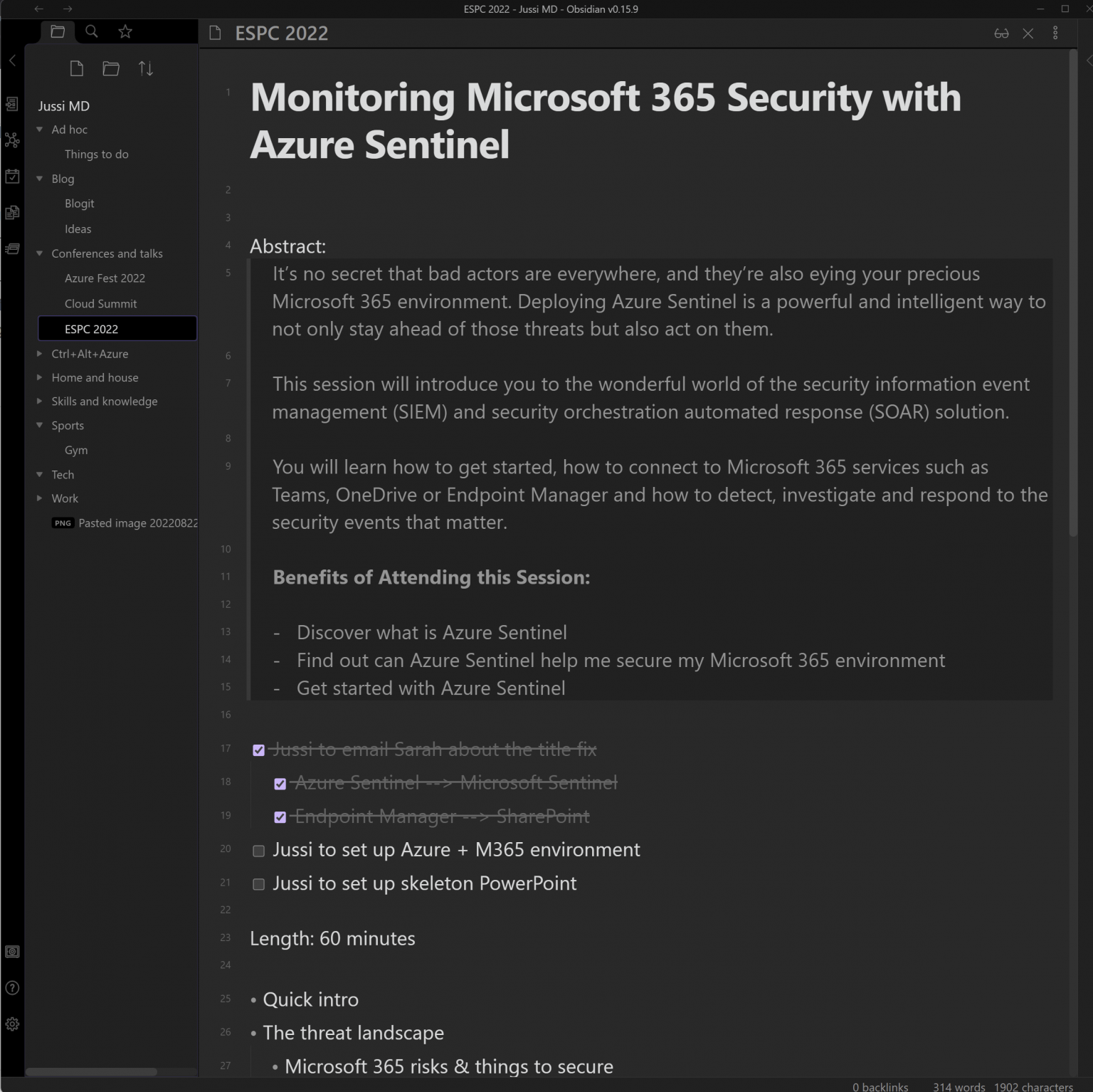Expand the Ctrl+Alt+Azure folder
The width and height of the screenshot is (1093, 1092).
(x=40, y=354)
